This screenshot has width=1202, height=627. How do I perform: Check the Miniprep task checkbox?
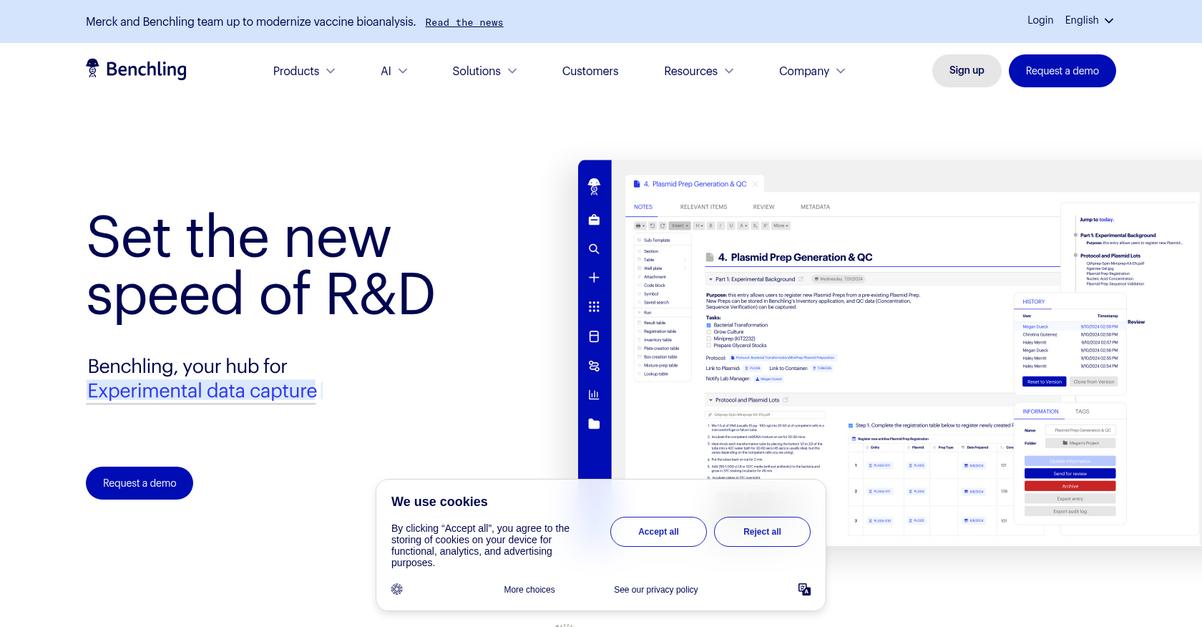(x=710, y=339)
